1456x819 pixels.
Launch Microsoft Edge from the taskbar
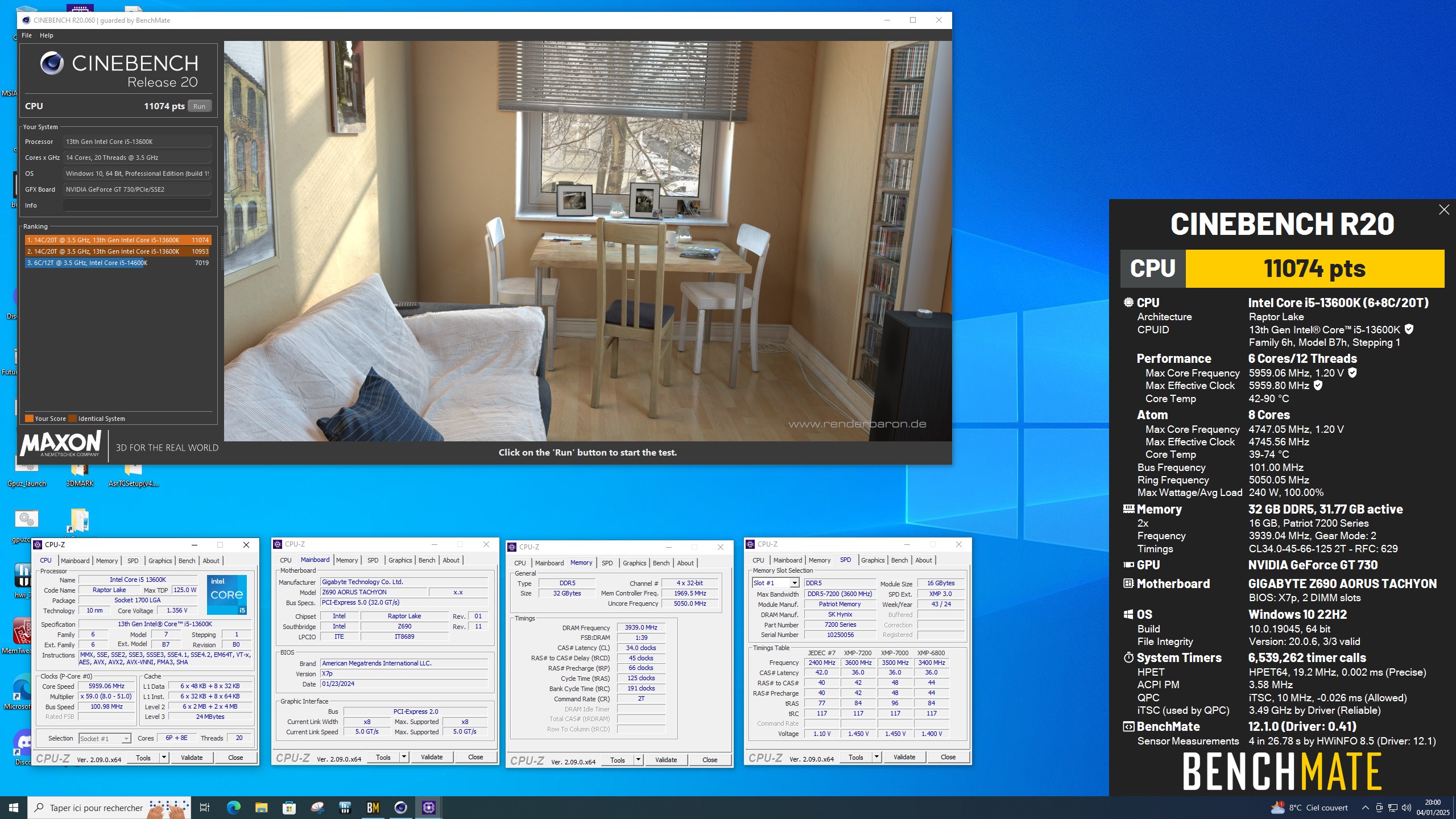pos(233,808)
